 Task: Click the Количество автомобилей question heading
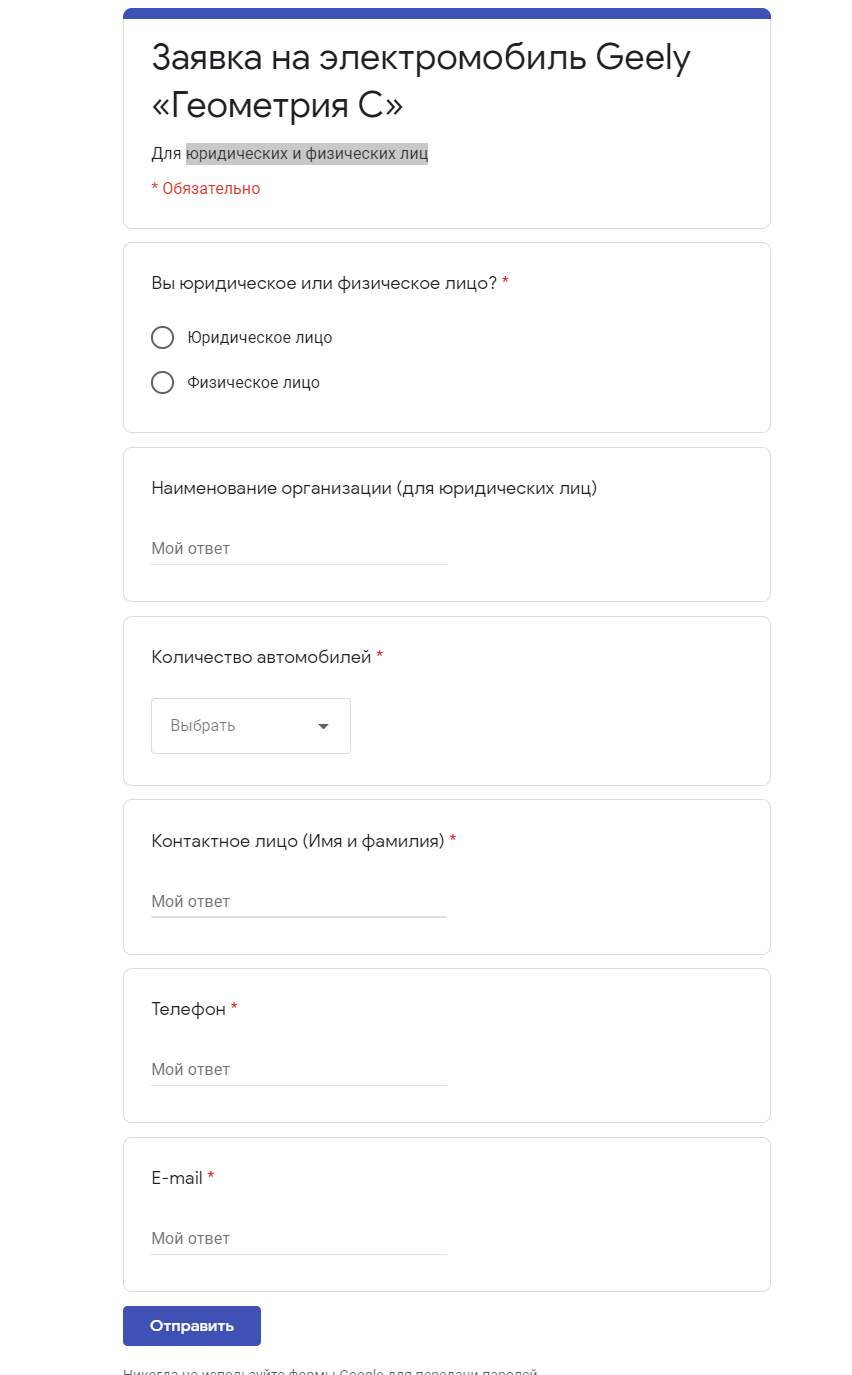pyautogui.click(x=261, y=657)
